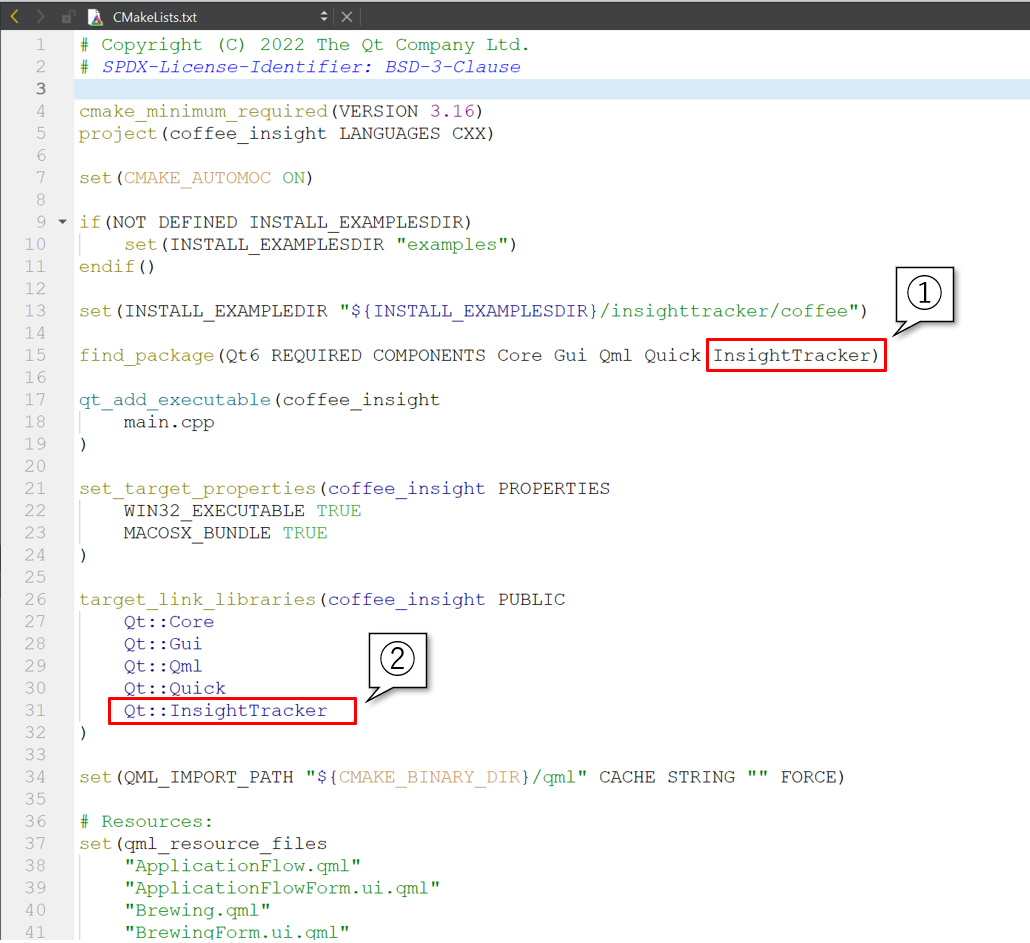Click the callout bubble numbered 2

click(x=398, y=661)
